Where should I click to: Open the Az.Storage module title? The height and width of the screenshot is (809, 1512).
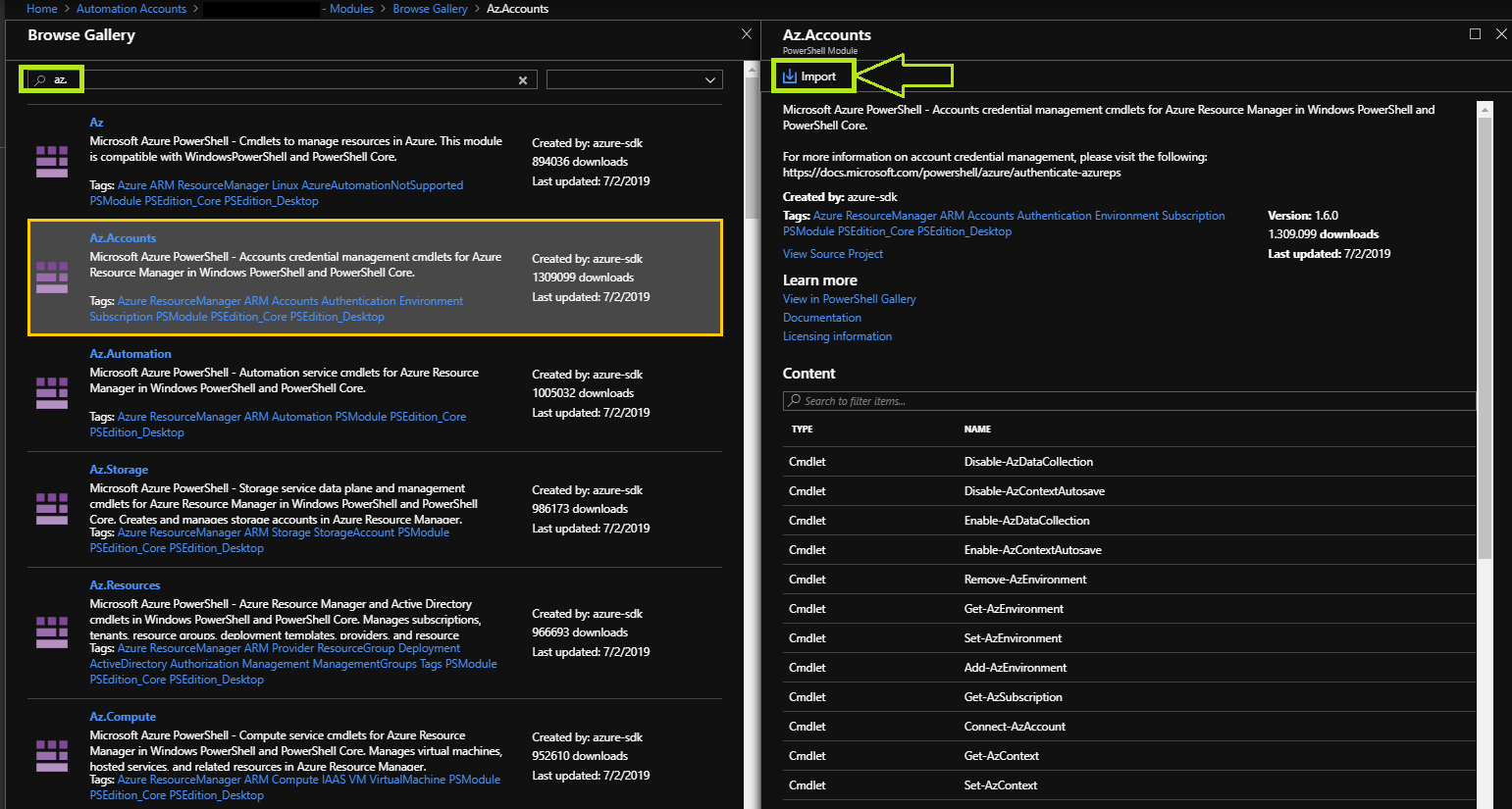119,470
